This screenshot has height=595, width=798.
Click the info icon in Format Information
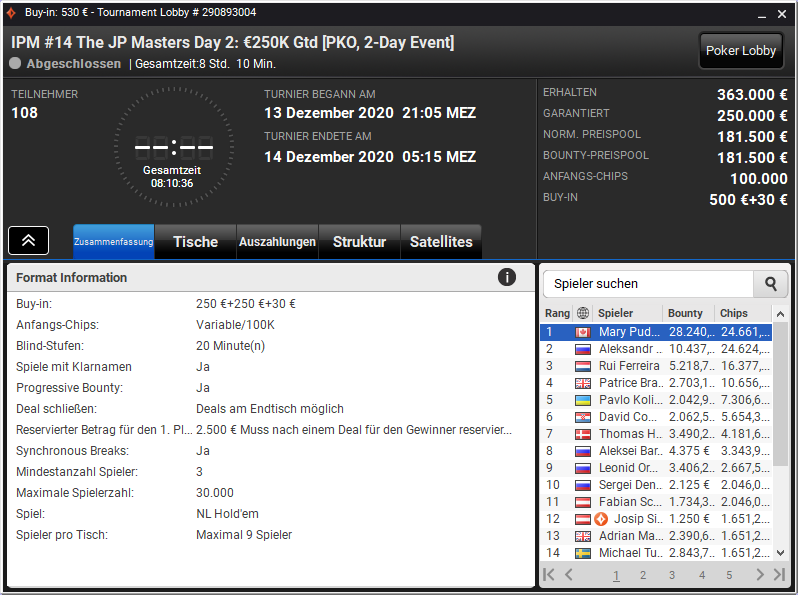pos(506,277)
